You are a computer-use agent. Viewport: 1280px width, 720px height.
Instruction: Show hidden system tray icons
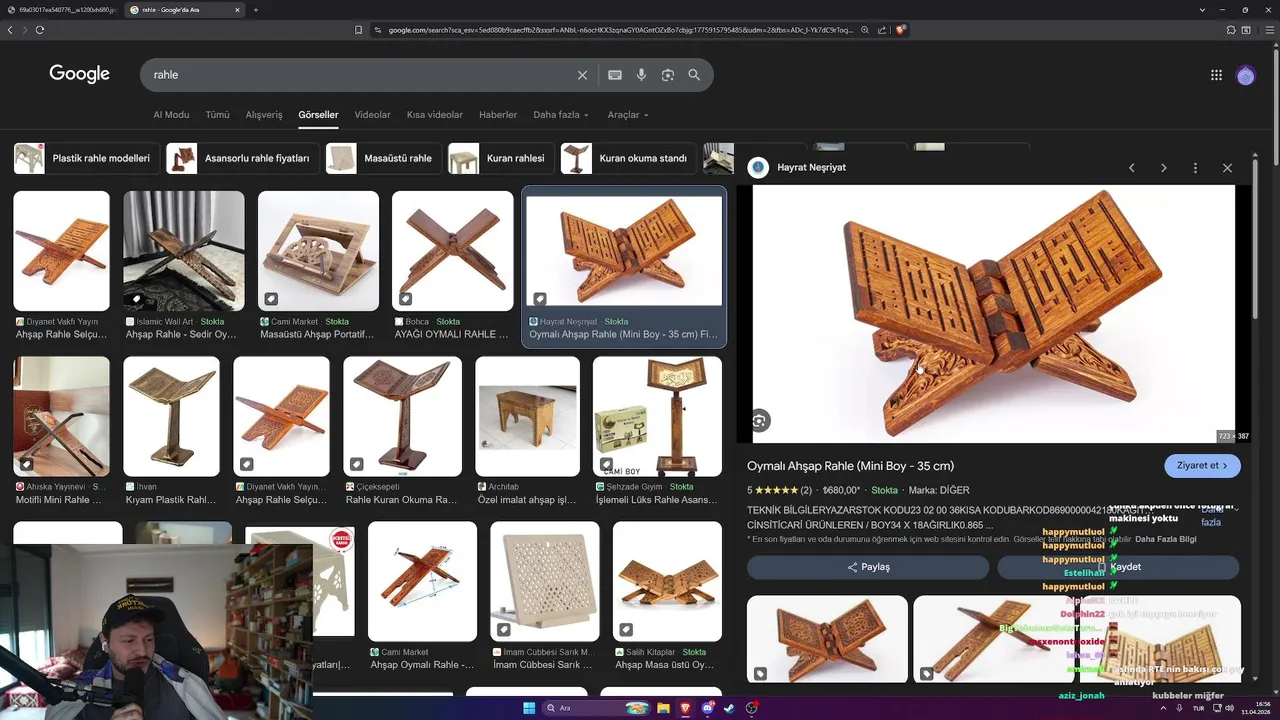(1163, 708)
